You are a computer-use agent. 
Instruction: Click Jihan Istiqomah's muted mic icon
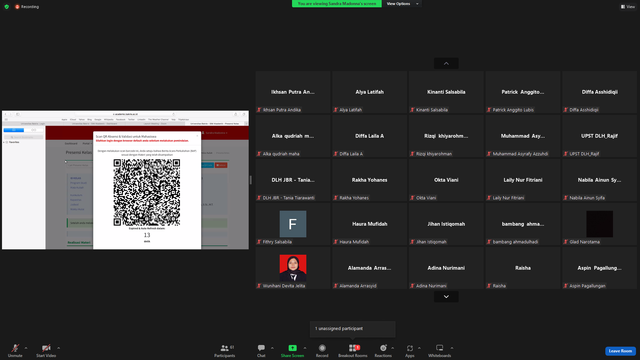click(412, 242)
